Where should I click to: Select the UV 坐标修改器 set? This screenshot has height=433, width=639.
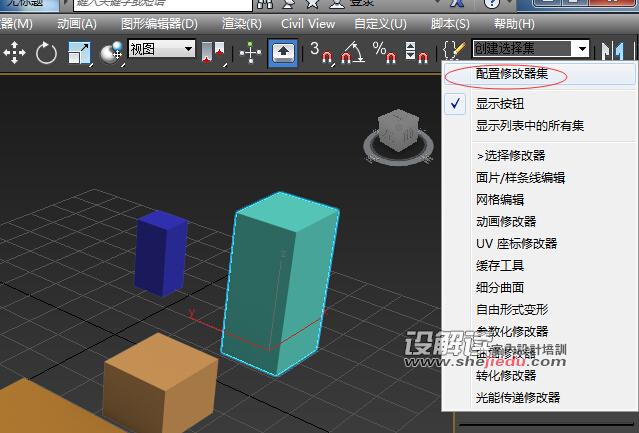[516, 243]
